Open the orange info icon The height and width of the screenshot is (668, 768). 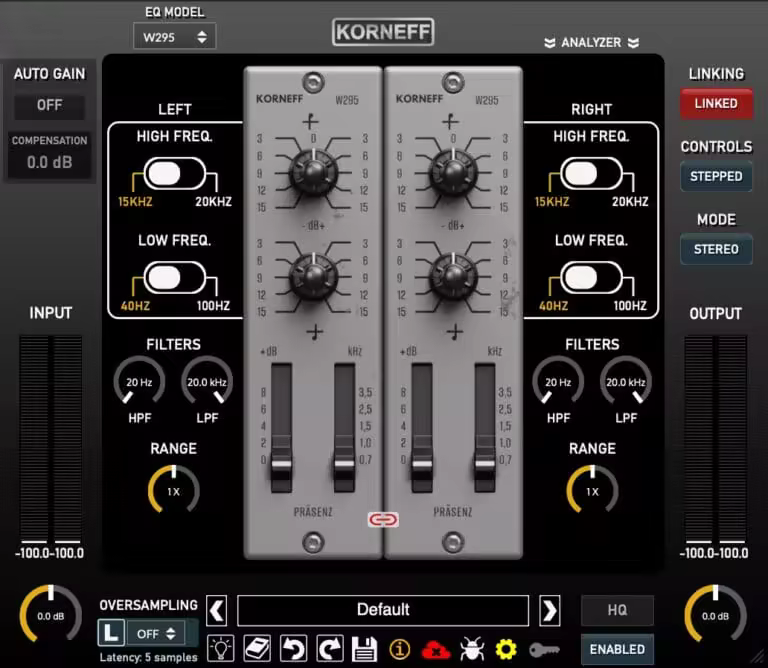[x=400, y=648]
